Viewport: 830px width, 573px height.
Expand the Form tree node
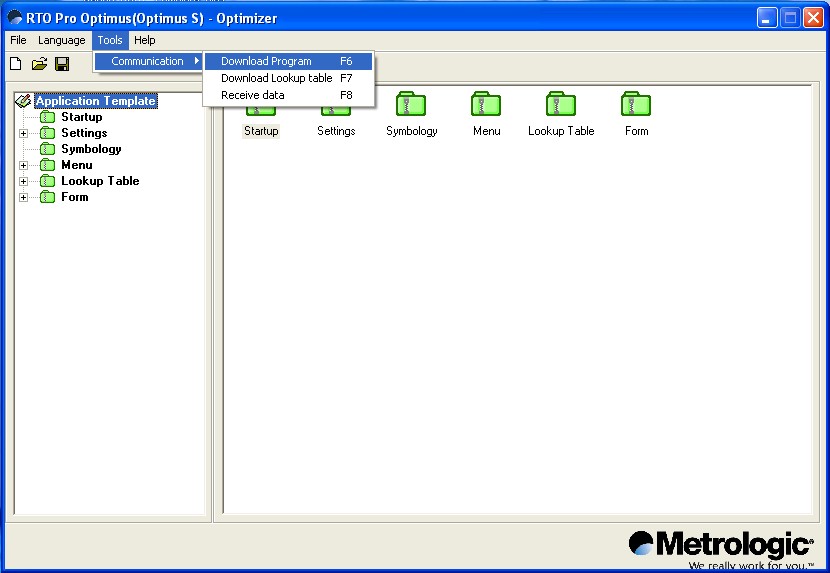coord(24,197)
